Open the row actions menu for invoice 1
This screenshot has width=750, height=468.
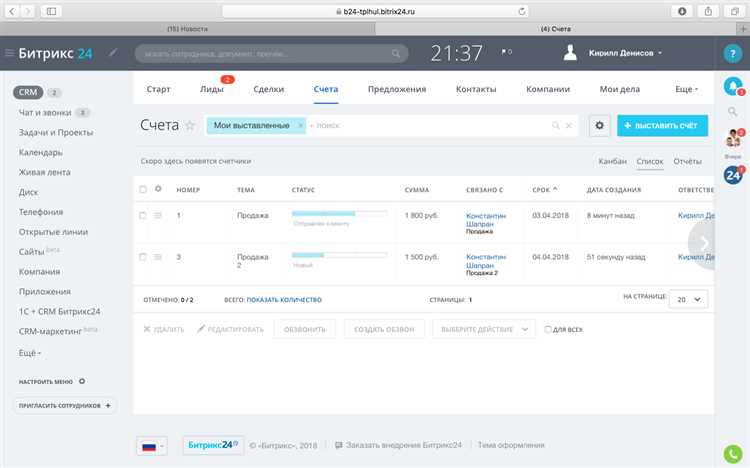[158, 216]
